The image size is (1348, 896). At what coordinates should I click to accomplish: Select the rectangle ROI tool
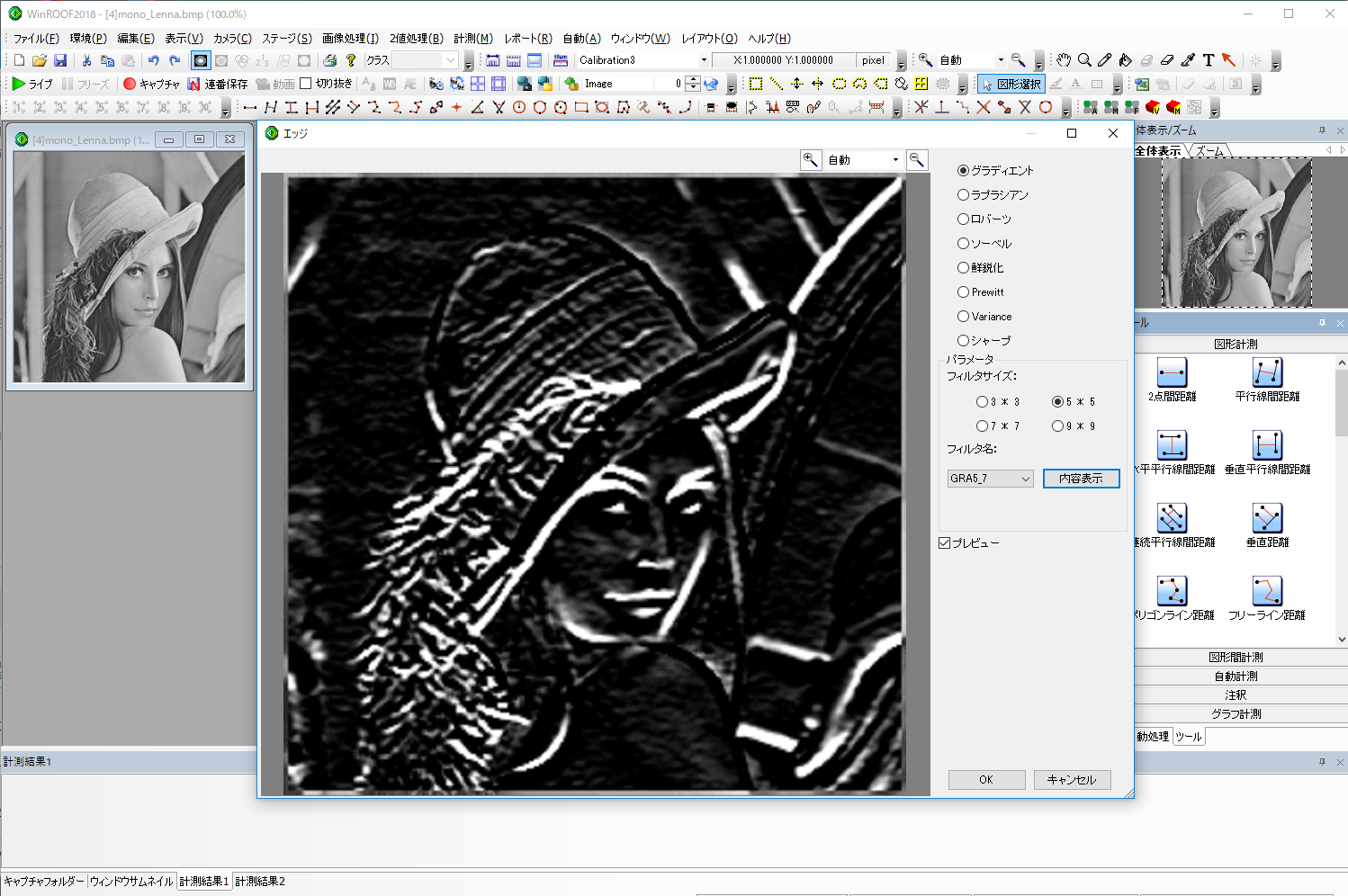[756, 84]
